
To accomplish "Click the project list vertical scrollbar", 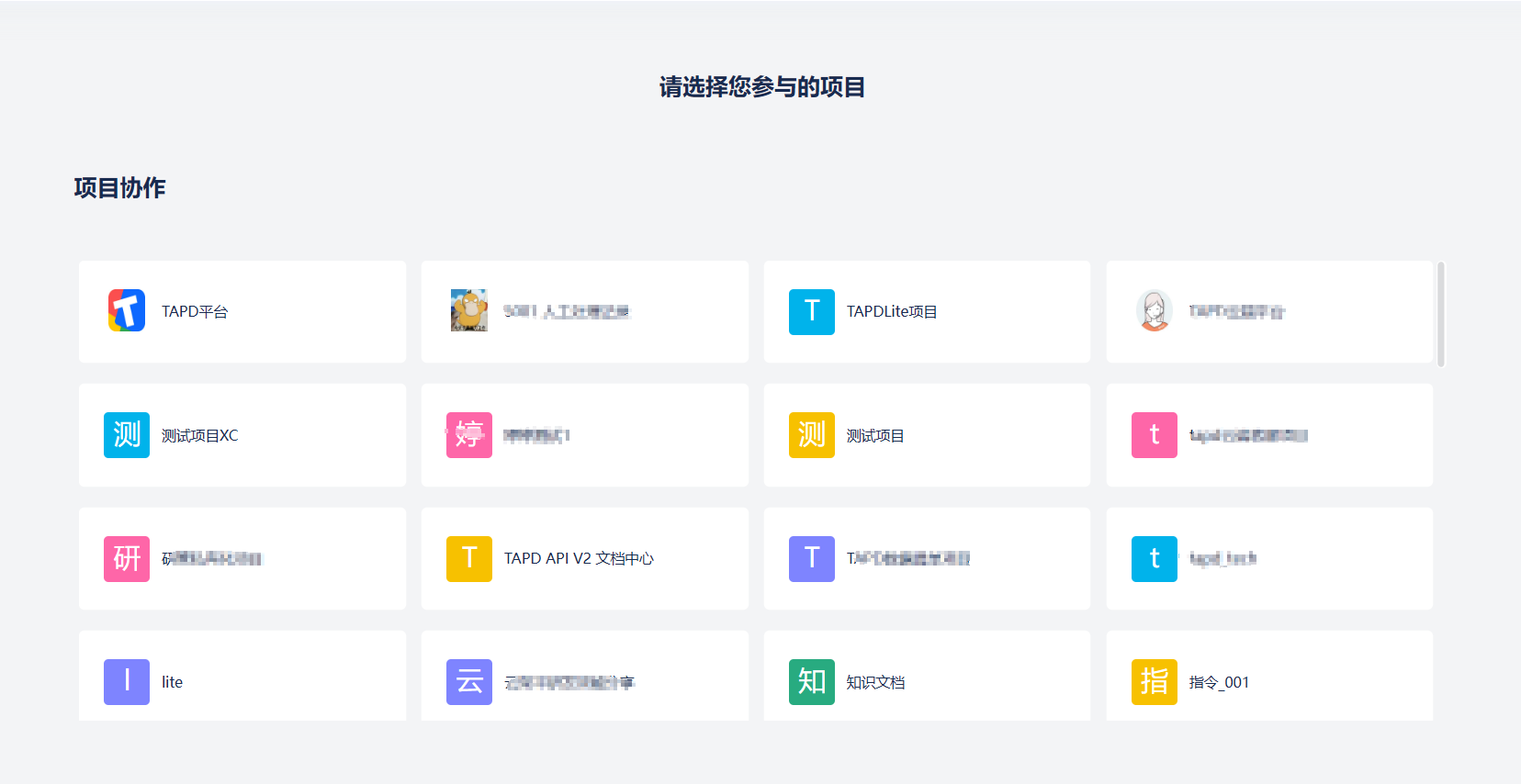I will click(x=1441, y=314).
